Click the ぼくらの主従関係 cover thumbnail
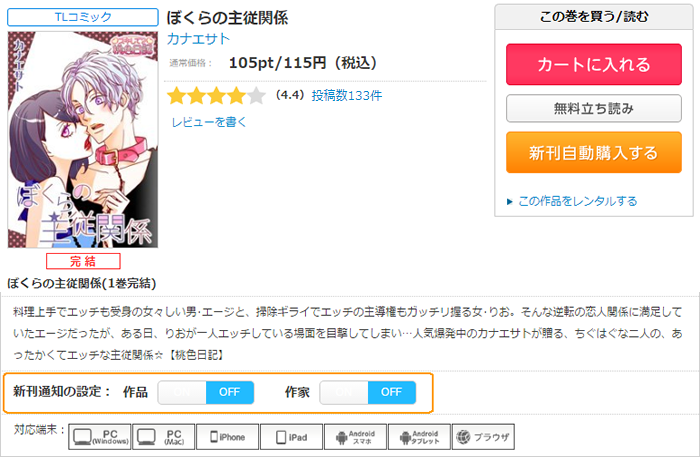700x457 pixels. (83, 140)
